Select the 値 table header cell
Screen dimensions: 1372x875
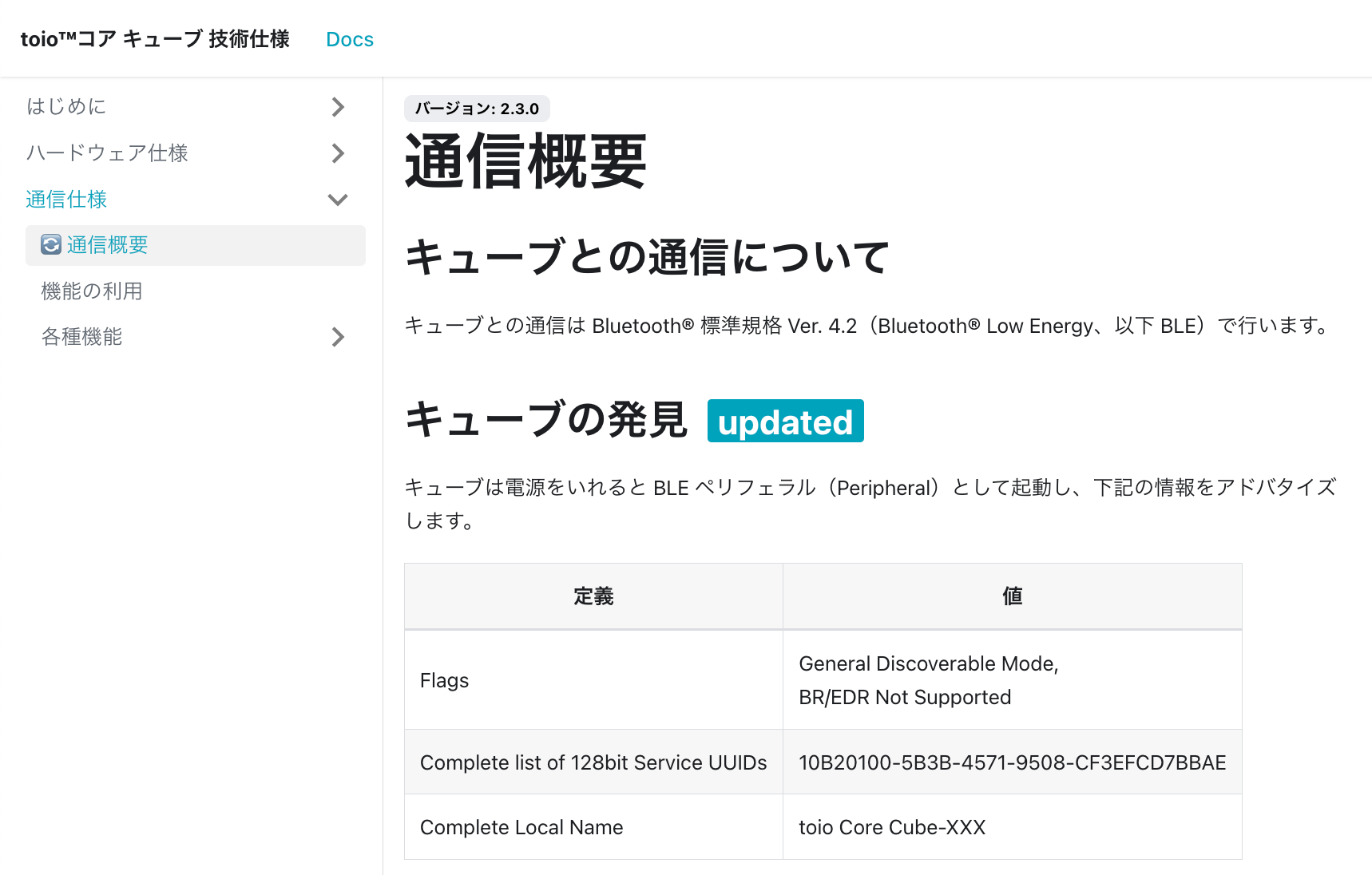click(1011, 596)
